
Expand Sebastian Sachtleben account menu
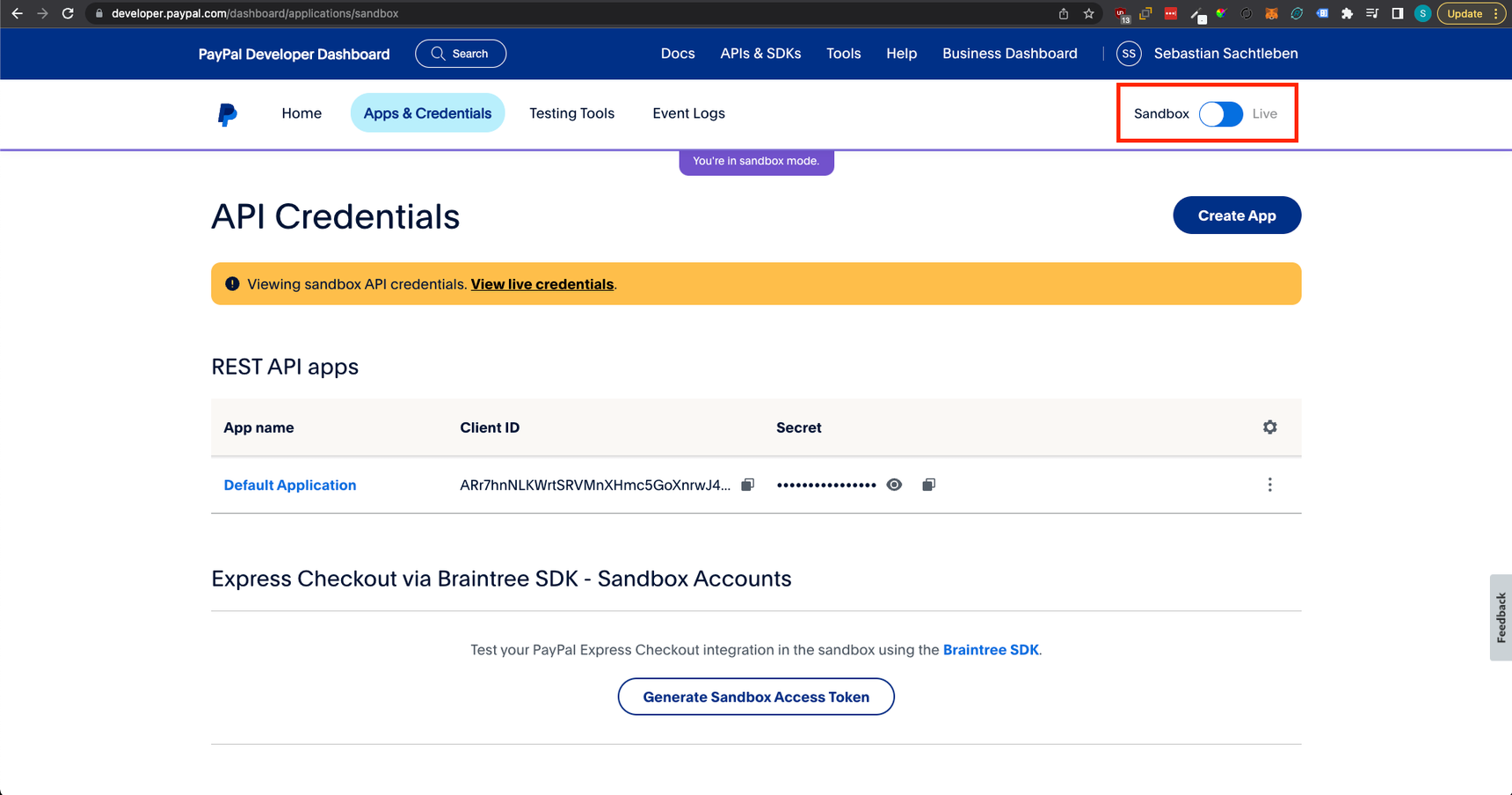coord(1225,54)
